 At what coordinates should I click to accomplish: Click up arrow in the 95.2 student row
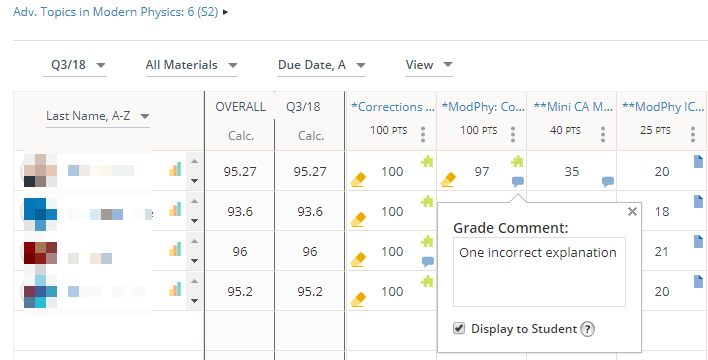(x=195, y=281)
